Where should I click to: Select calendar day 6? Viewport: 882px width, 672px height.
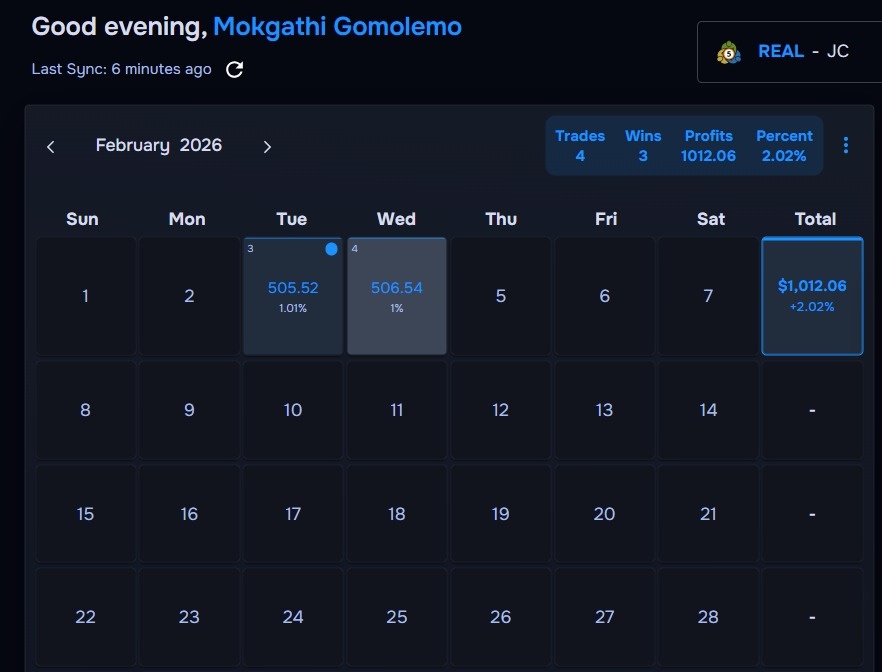click(604, 296)
